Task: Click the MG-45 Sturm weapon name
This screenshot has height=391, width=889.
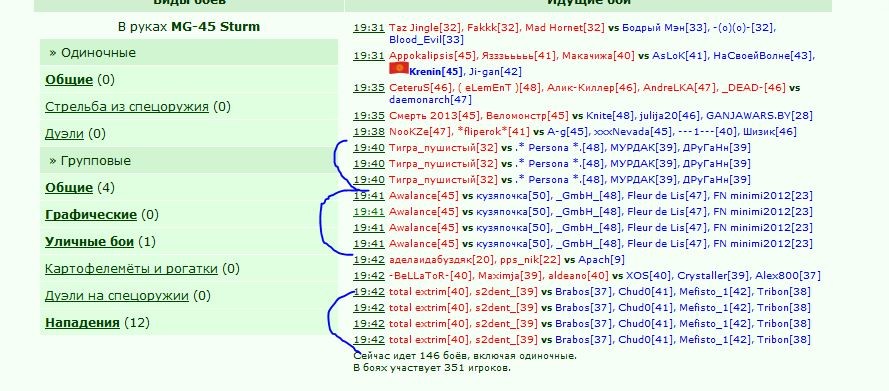Action: [x=215, y=26]
